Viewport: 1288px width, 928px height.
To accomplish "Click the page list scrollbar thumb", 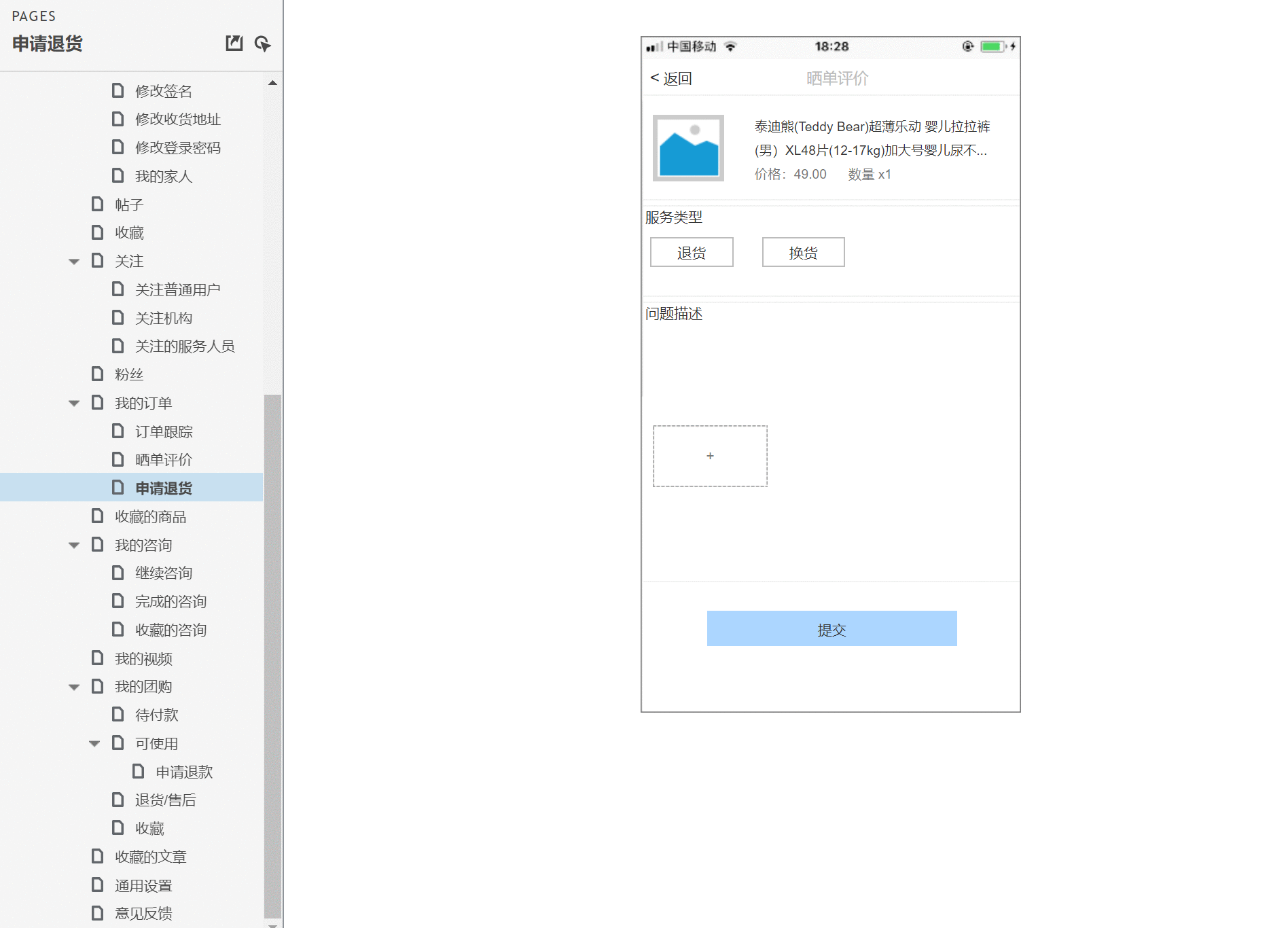I will tap(272, 656).
